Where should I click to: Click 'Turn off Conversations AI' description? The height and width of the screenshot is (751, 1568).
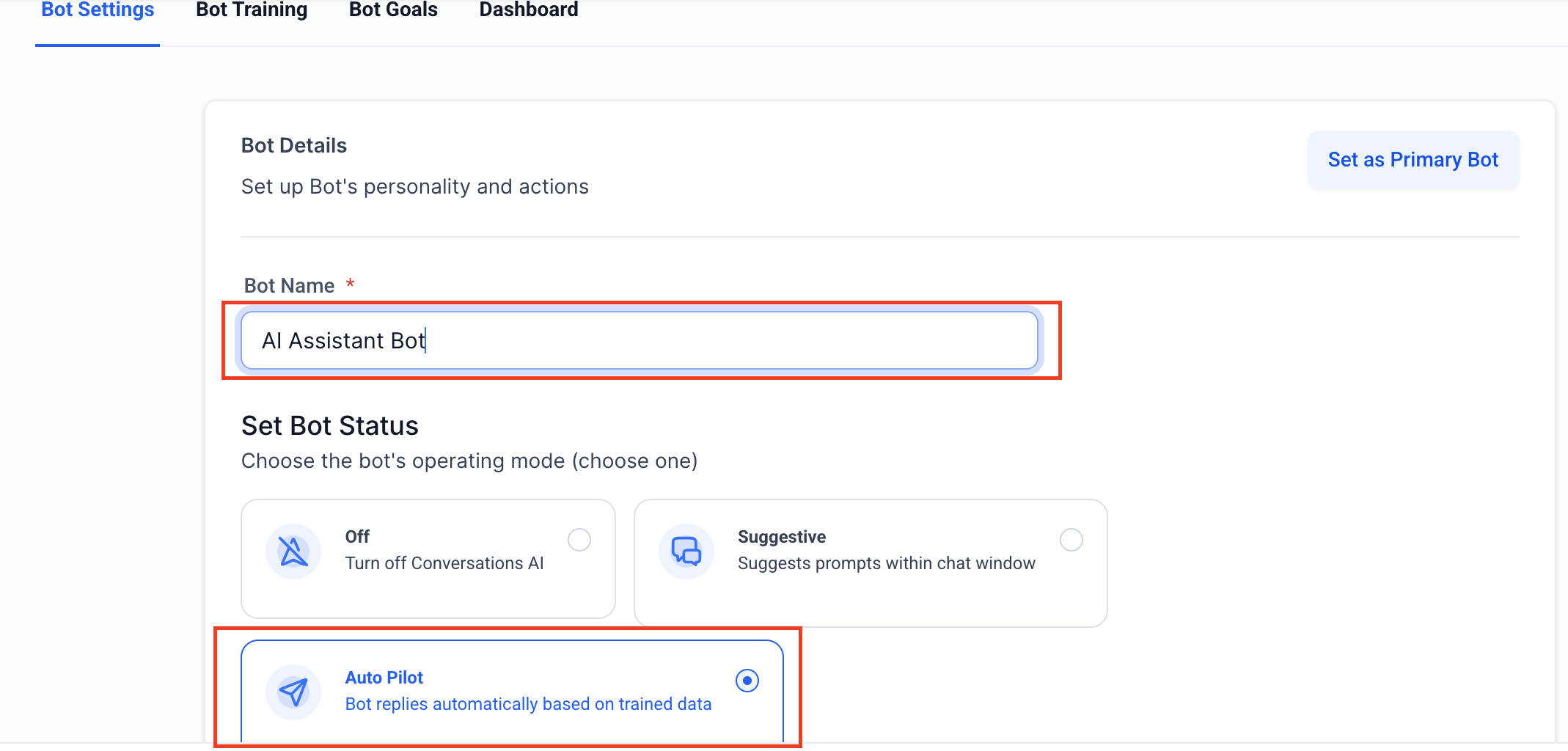click(x=444, y=563)
